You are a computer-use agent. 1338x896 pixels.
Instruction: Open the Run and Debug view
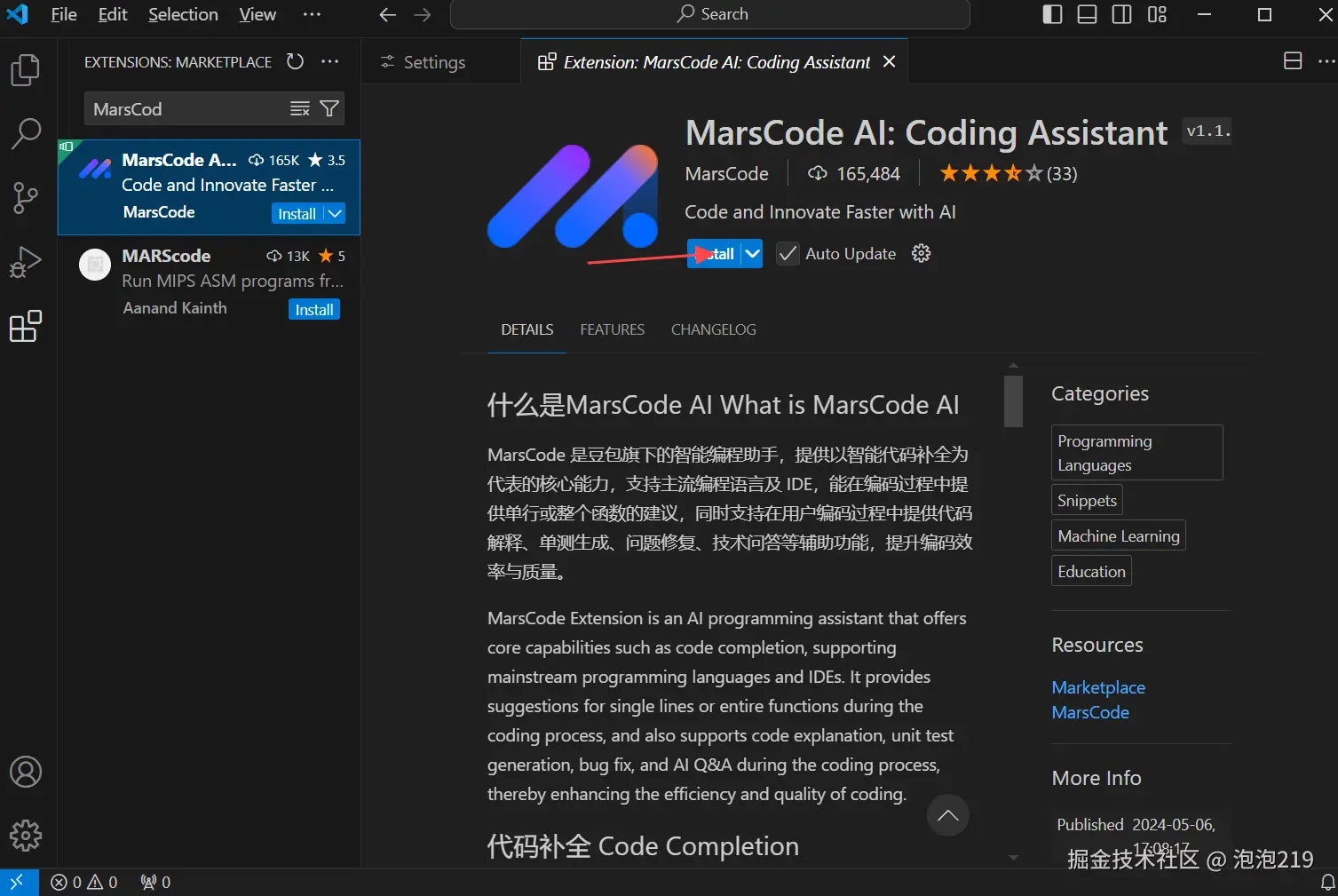tap(25, 263)
